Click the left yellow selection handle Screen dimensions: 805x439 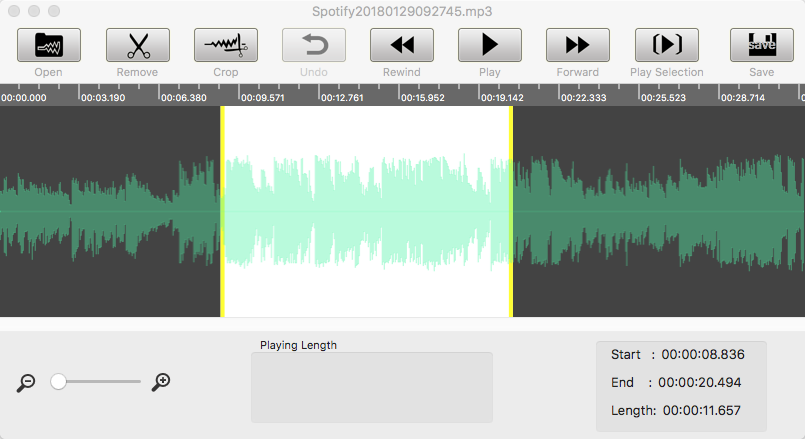pyautogui.click(x=222, y=212)
